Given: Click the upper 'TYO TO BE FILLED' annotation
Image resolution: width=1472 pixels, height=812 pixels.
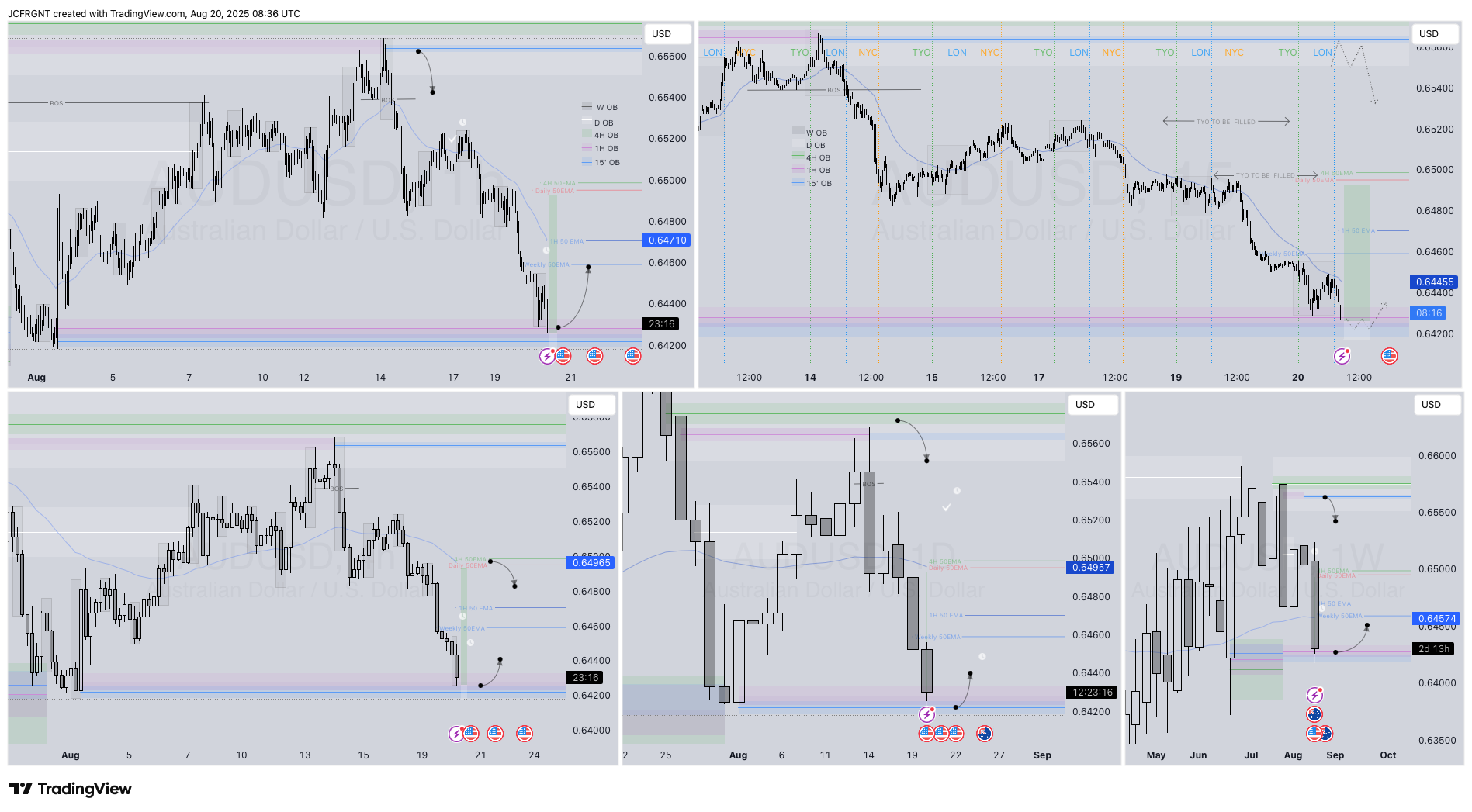Looking at the screenshot, I should point(1226,122).
